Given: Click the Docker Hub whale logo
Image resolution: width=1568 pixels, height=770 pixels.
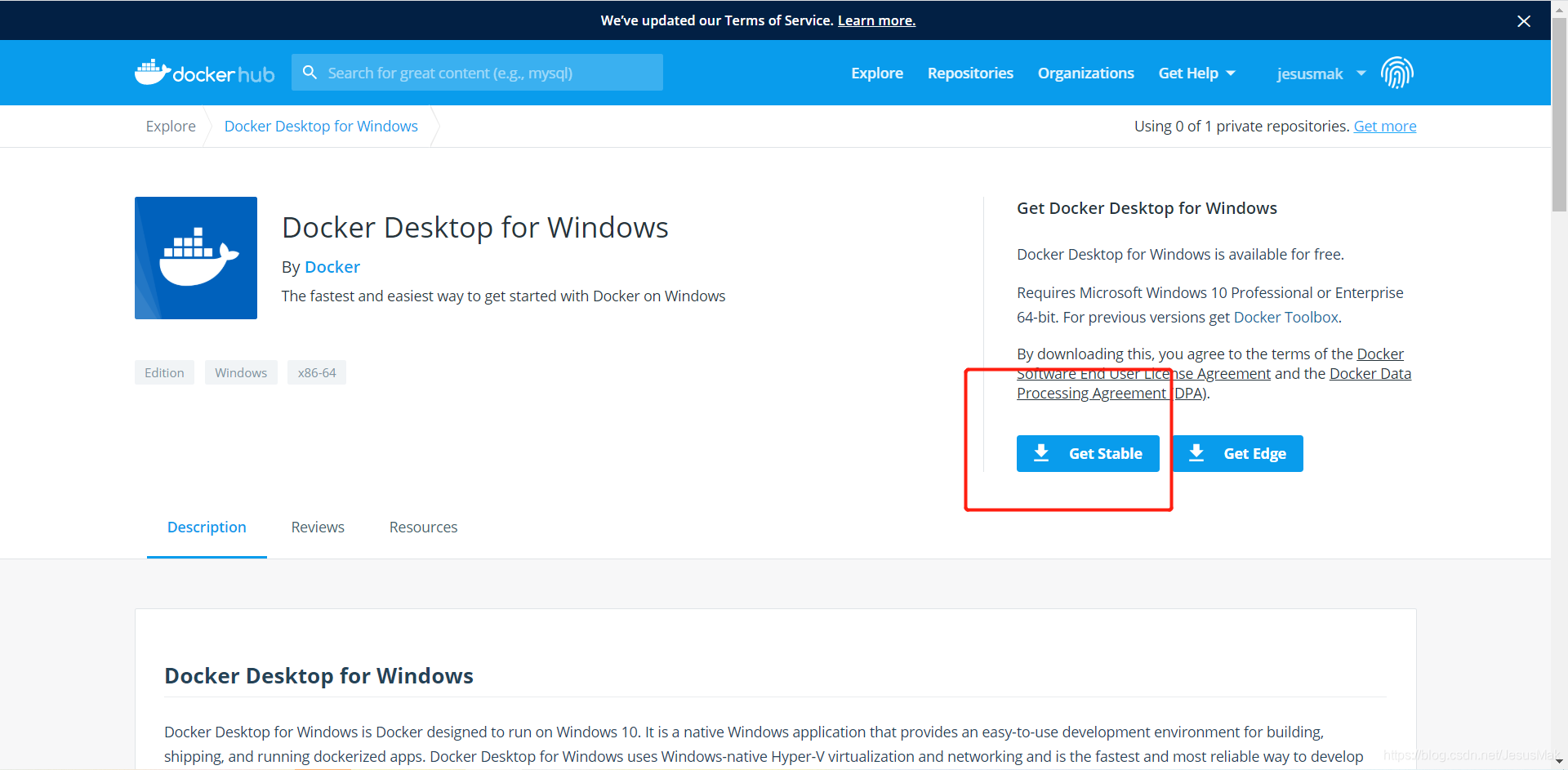Looking at the screenshot, I should pos(204,73).
